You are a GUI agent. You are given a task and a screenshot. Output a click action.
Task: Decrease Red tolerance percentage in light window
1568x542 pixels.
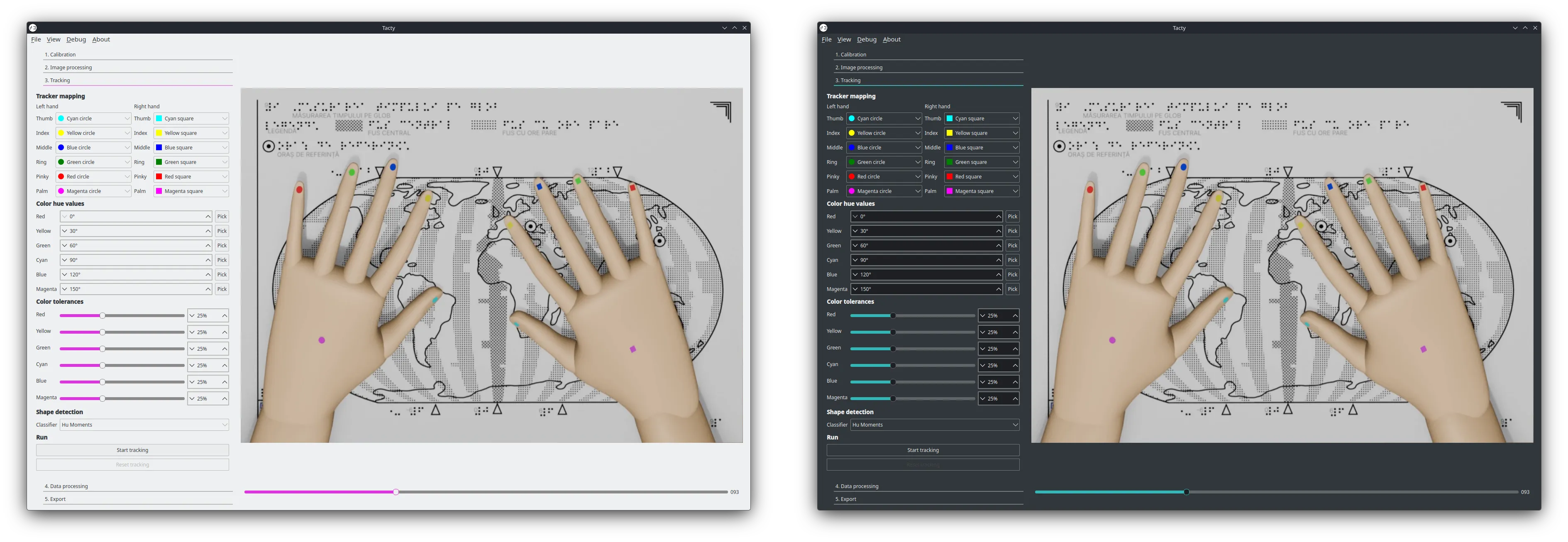(192, 316)
